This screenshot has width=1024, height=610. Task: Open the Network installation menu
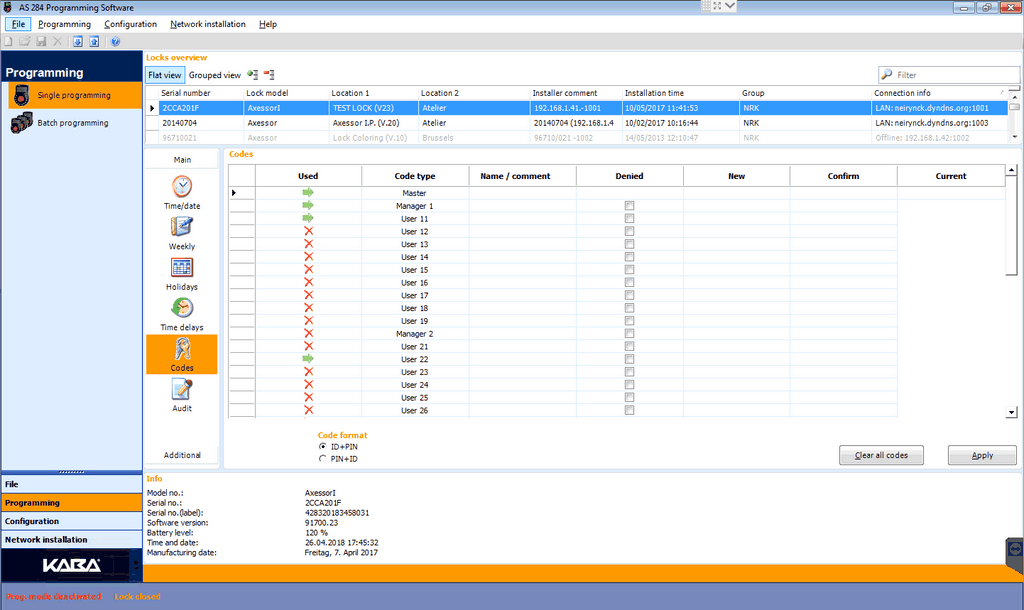tap(208, 24)
